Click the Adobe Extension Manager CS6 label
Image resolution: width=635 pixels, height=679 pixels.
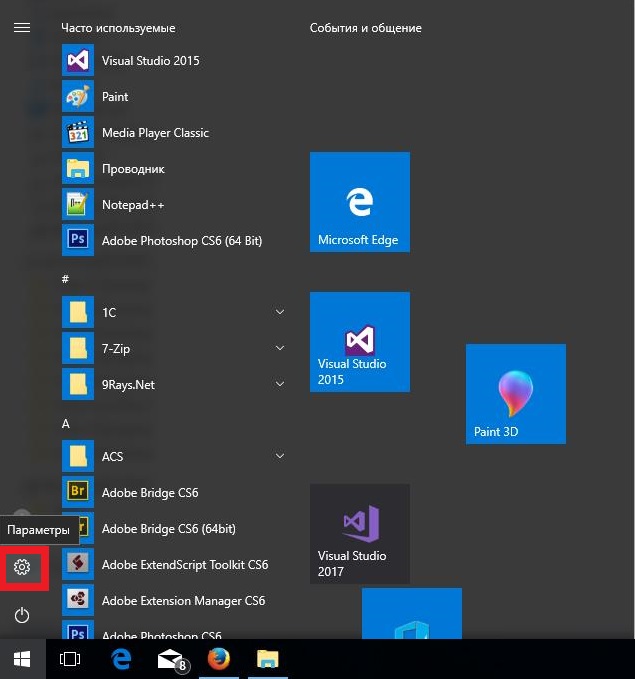click(184, 601)
